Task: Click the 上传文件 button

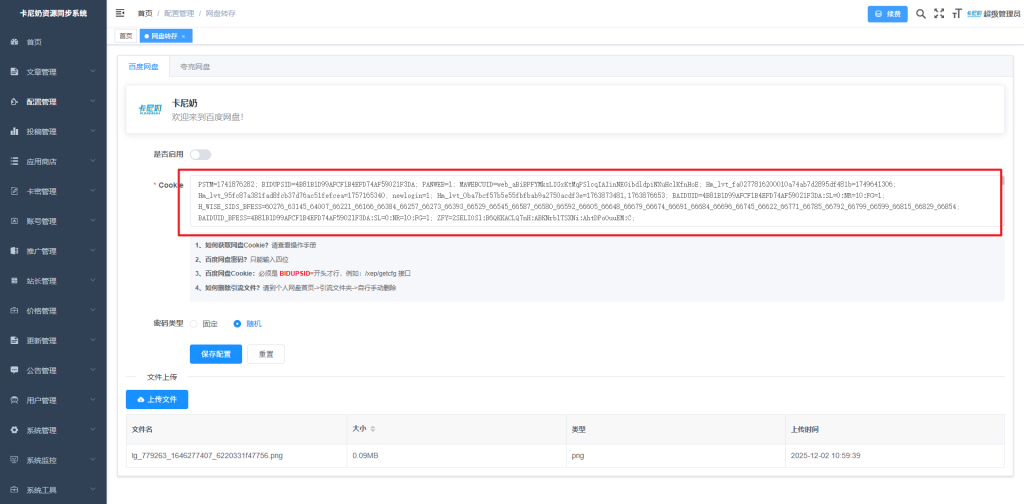Action: 156,400
